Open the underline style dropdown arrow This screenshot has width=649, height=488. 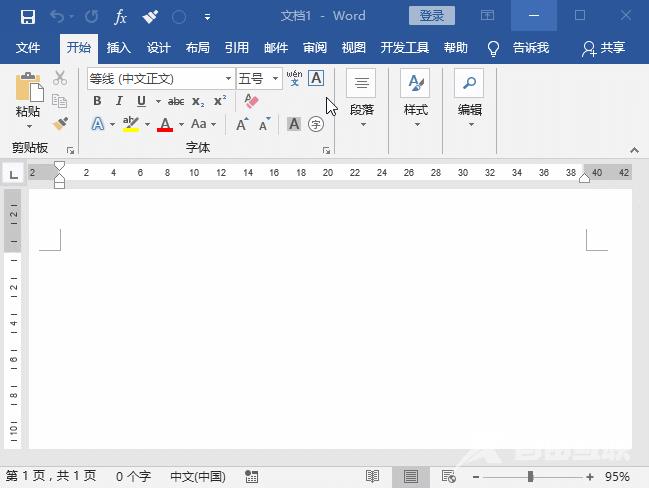coord(158,101)
